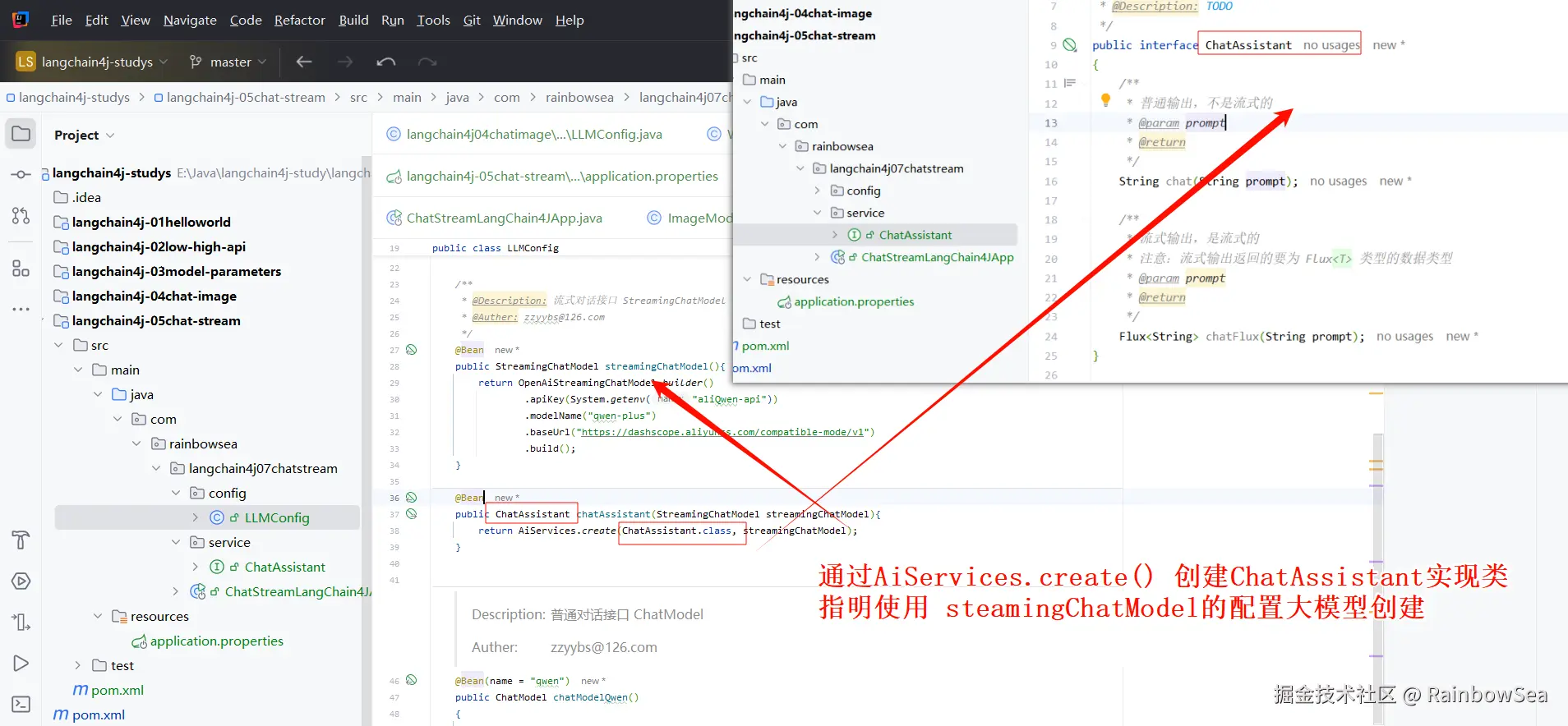Open the Services tool window icon
The width and height of the screenshot is (1568, 726).
coord(21,581)
